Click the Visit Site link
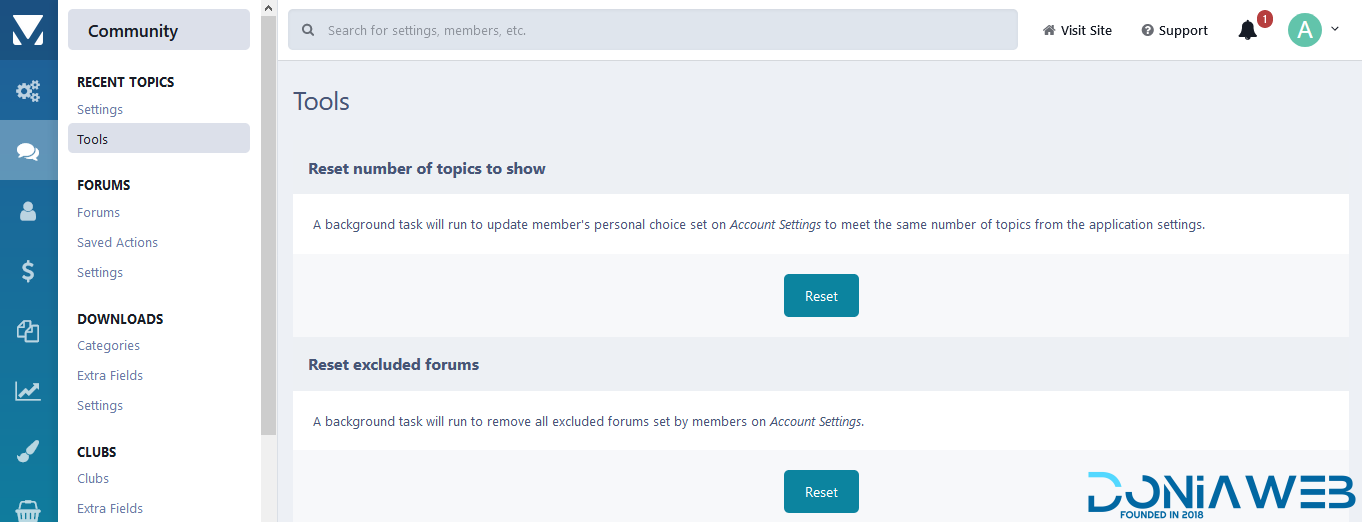The height and width of the screenshot is (522, 1362). tap(1077, 31)
